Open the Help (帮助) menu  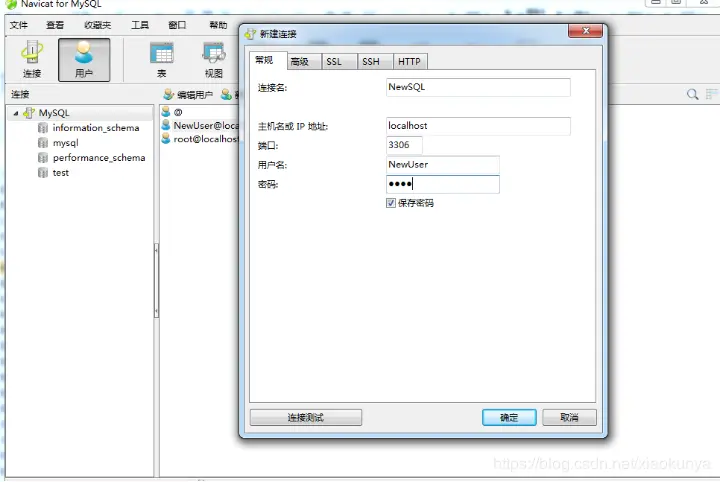click(218, 25)
